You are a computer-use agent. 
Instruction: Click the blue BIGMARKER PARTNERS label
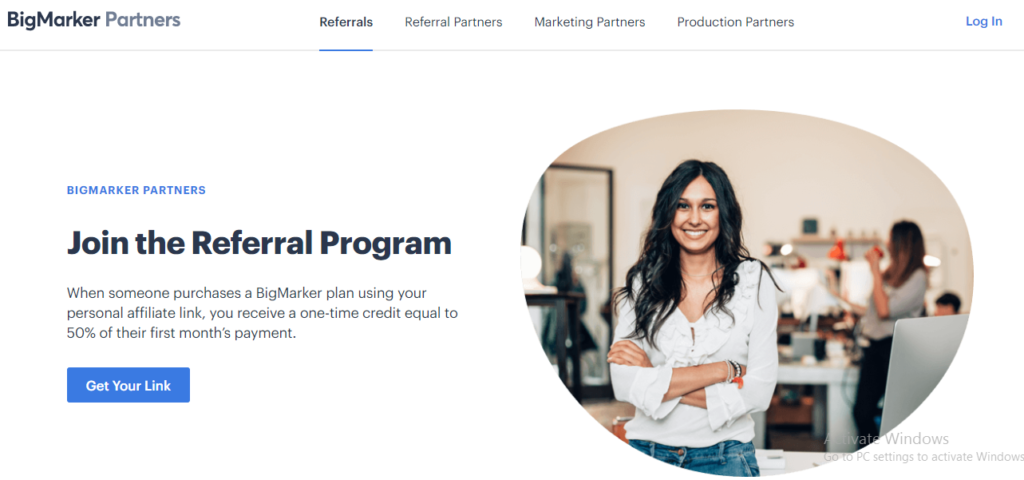pyautogui.click(x=136, y=191)
